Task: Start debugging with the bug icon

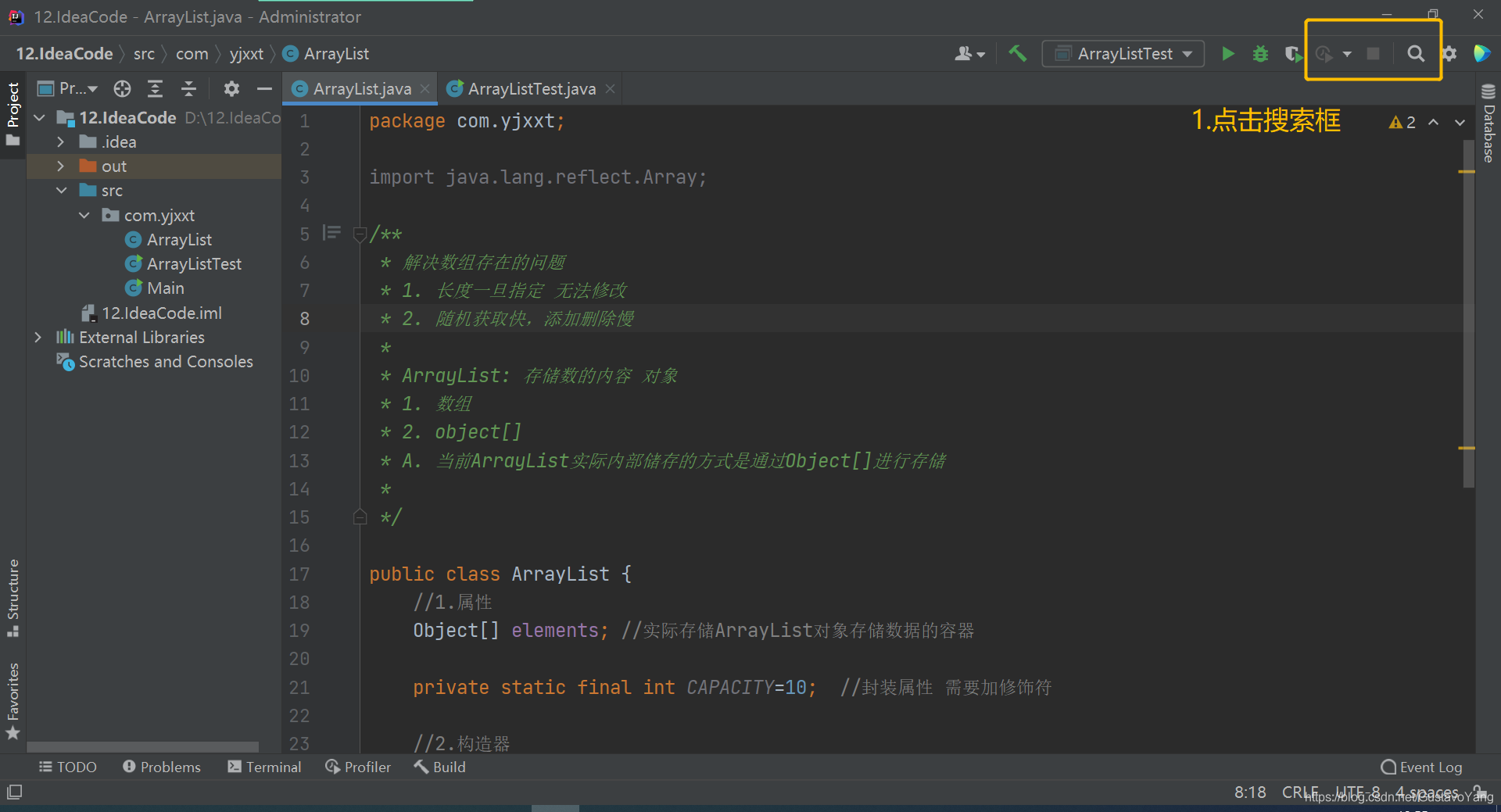Action: coord(1260,53)
